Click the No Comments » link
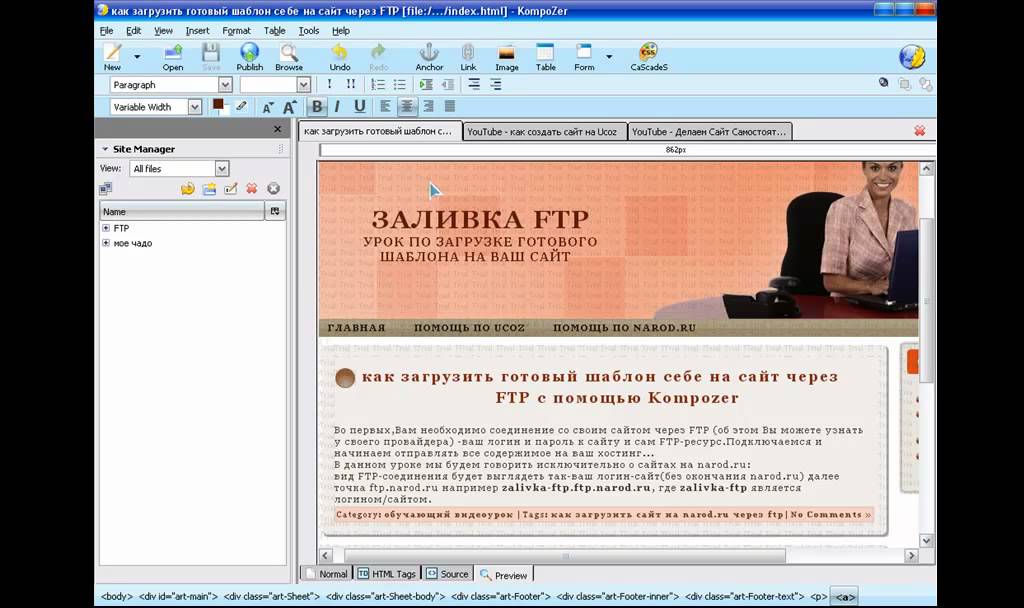The image size is (1024, 608). pyautogui.click(x=831, y=515)
